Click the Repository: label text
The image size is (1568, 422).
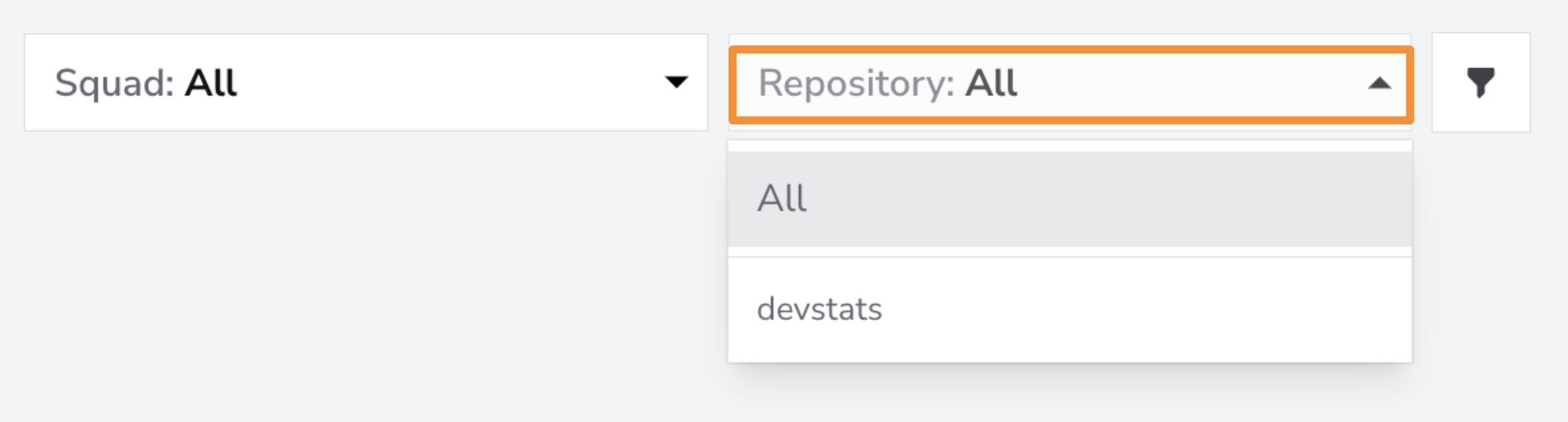coord(856,84)
